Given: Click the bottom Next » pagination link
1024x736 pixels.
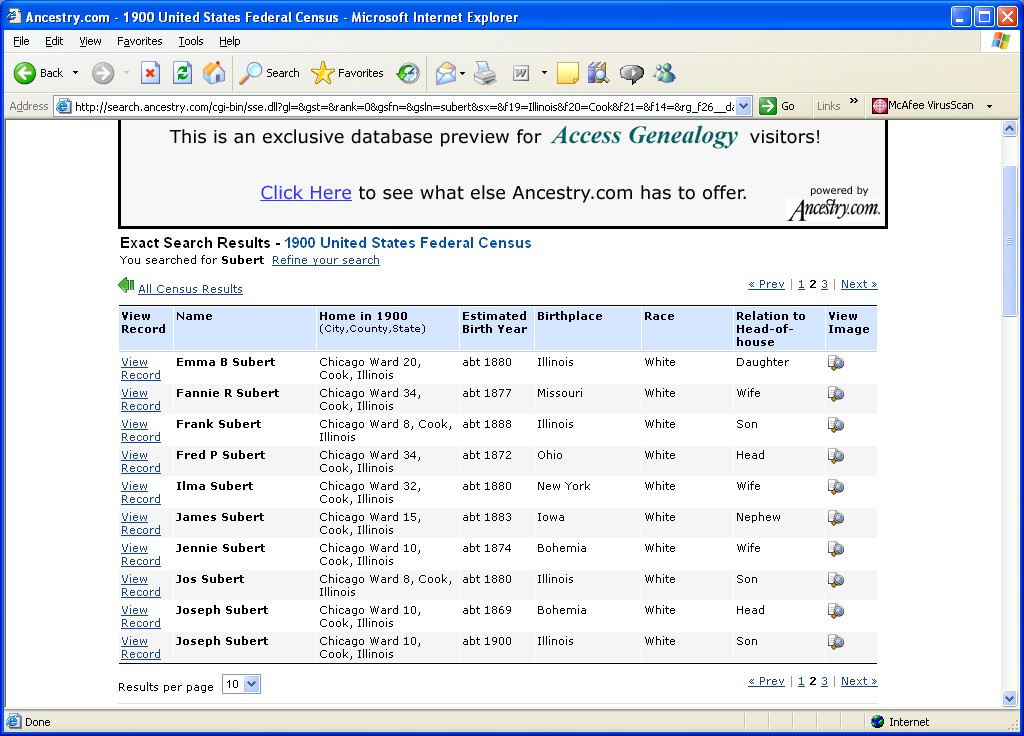Looking at the screenshot, I should (x=859, y=681).
